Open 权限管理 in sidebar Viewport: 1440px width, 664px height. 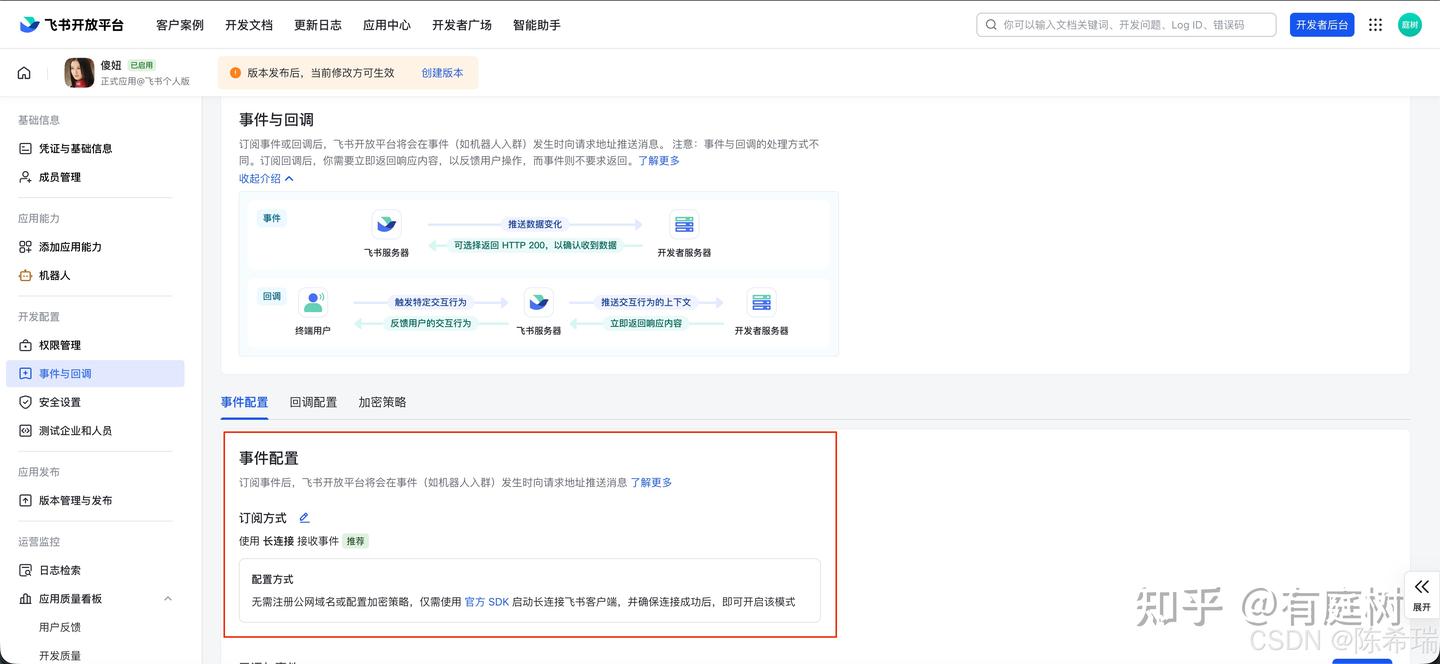(59, 345)
